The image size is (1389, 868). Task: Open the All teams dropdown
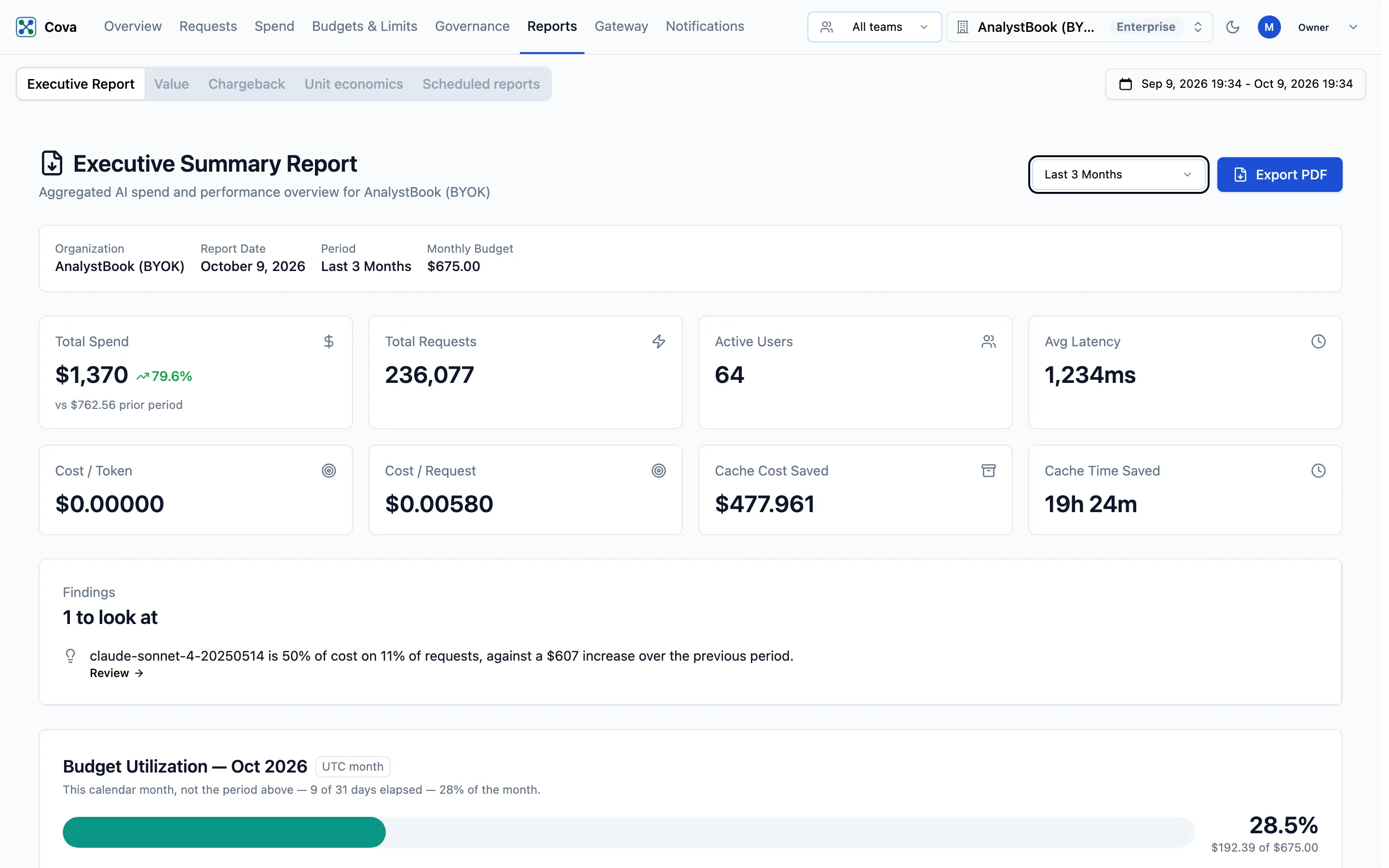click(874, 27)
